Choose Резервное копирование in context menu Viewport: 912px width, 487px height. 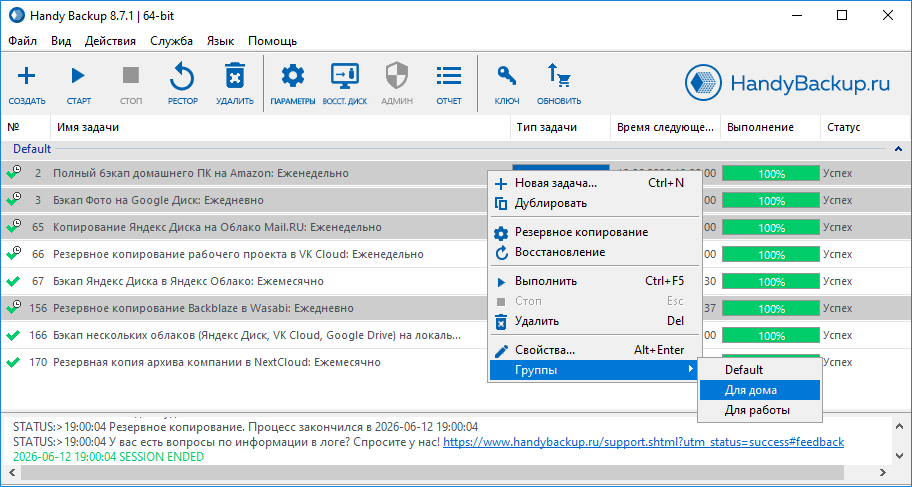[x=594, y=232]
